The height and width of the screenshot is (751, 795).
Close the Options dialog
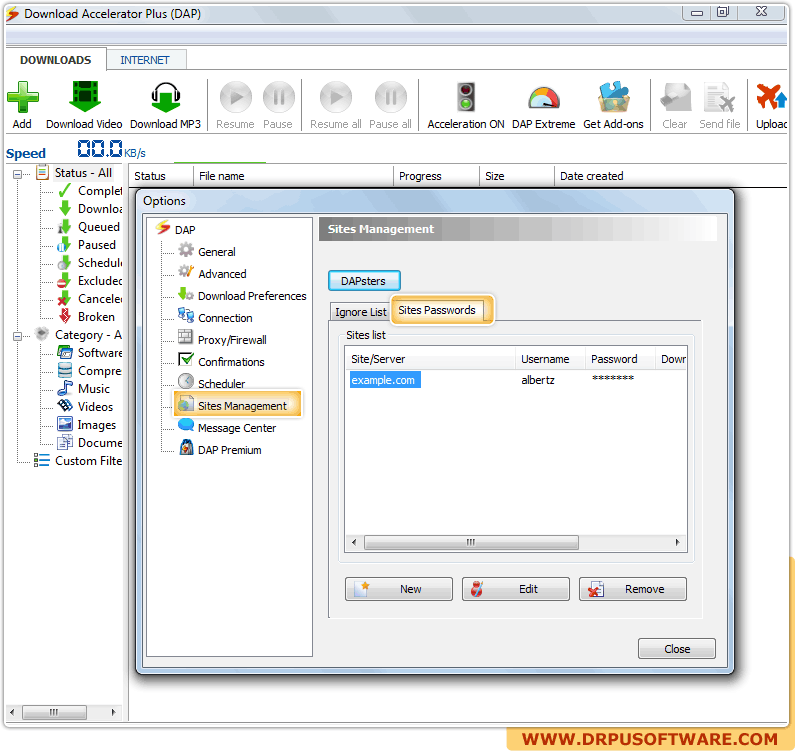click(677, 649)
